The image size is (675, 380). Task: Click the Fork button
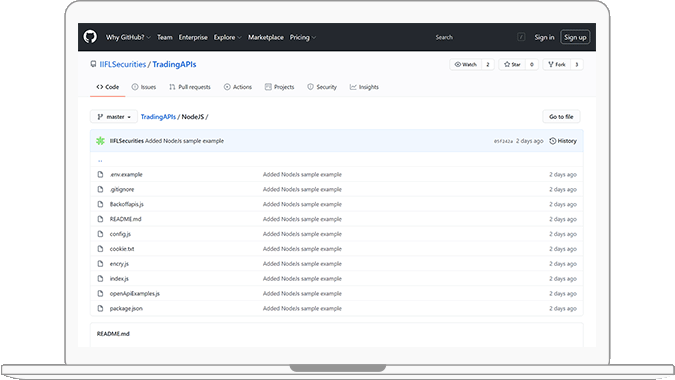point(557,65)
